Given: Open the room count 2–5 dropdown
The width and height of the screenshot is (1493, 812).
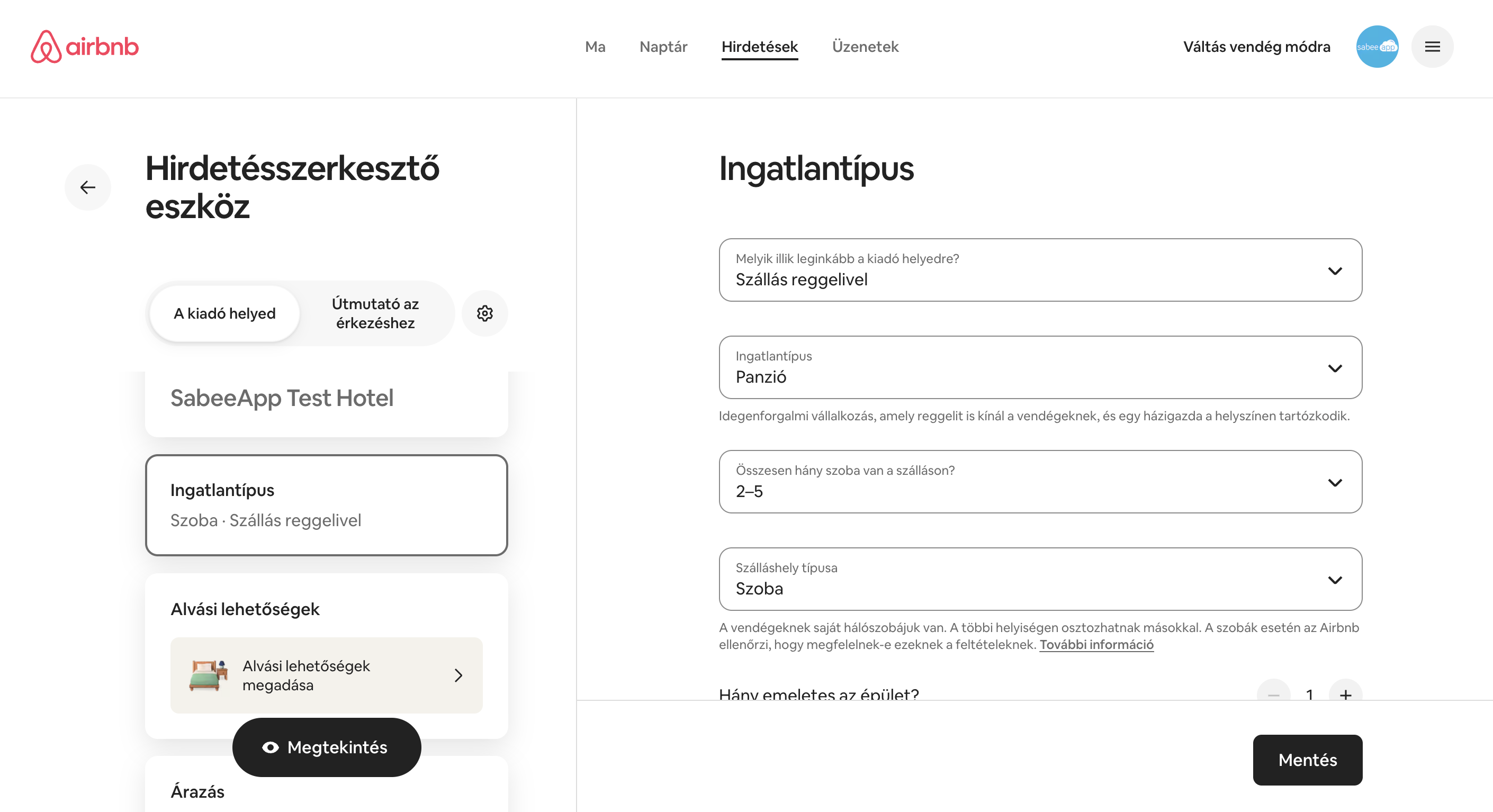Looking at the screenshot, I should (x=1040, y=482).
